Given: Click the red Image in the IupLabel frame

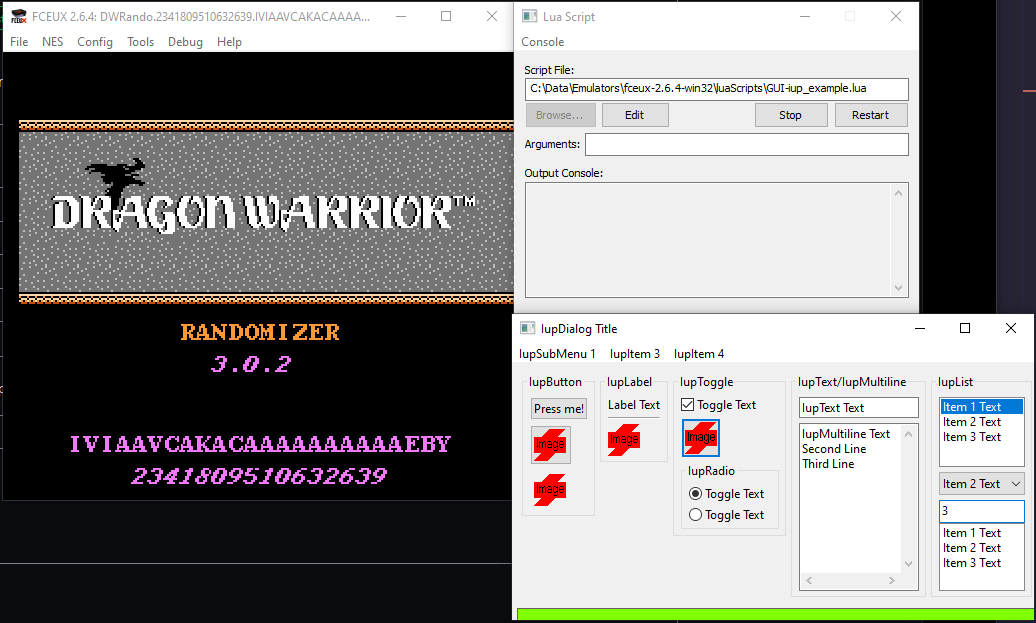Looking at the screenshot, I should click(624, 439).
